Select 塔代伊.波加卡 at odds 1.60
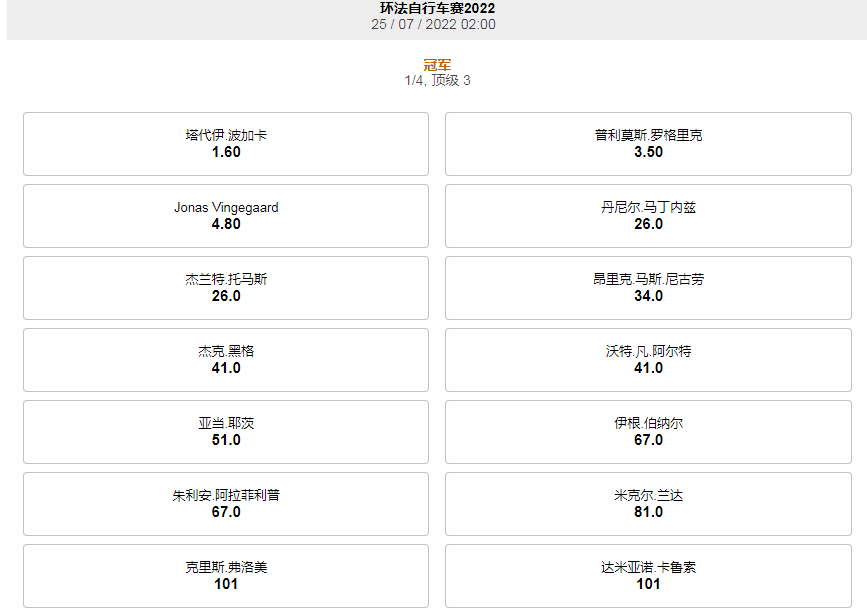Screen dimensions: 867x613 click(x=225, y=144)
